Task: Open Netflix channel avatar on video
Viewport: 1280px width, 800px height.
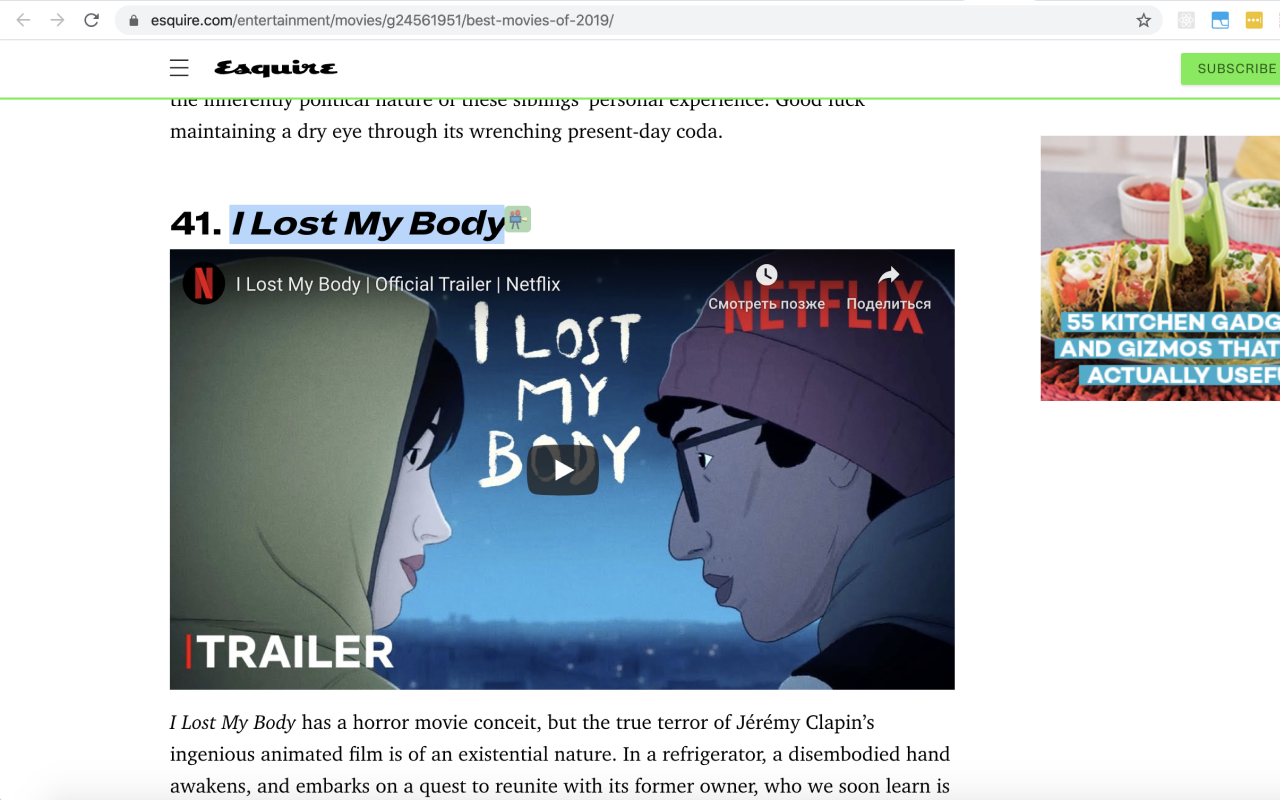Action: point(203,284)
